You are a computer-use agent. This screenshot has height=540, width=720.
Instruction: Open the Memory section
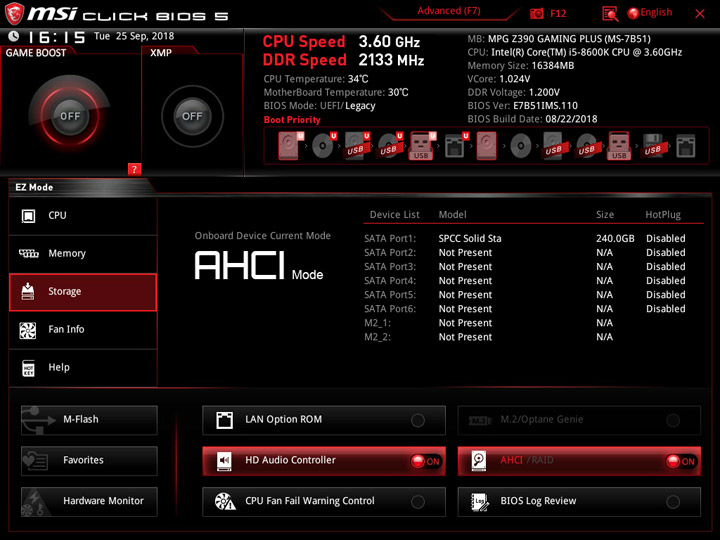(x=83, y=253)
